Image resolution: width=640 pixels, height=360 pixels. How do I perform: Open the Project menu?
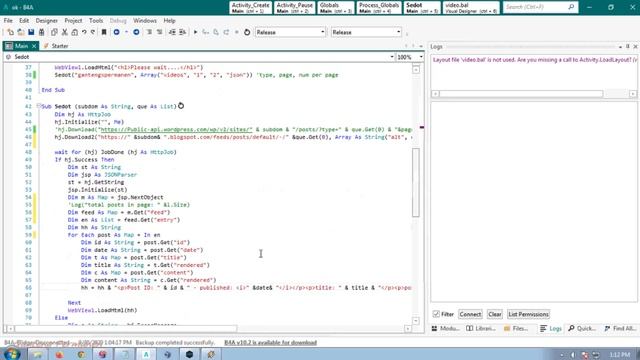(73, 20)
